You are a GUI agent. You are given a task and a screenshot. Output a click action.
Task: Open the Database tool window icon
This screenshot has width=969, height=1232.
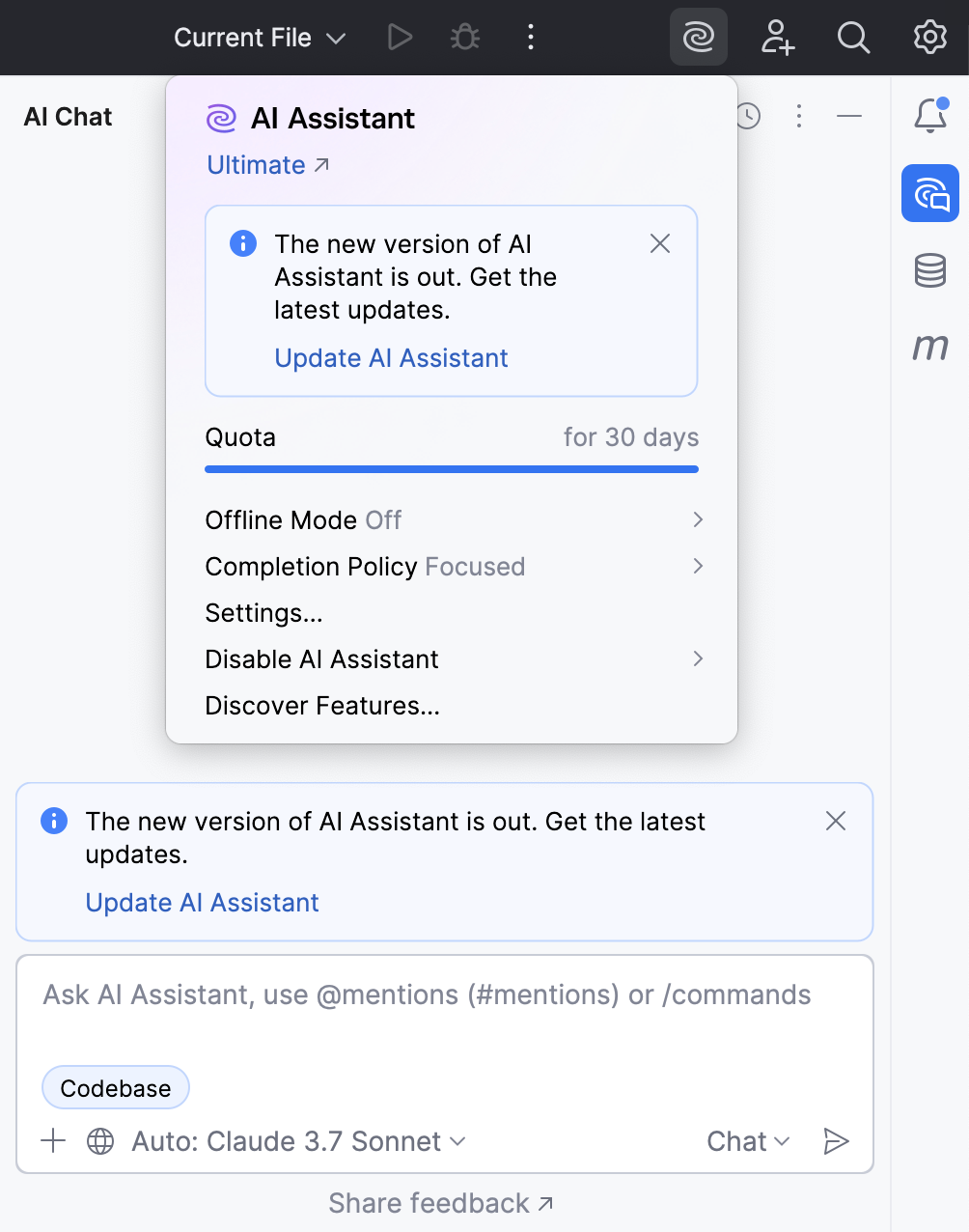(x=930, y=270)
